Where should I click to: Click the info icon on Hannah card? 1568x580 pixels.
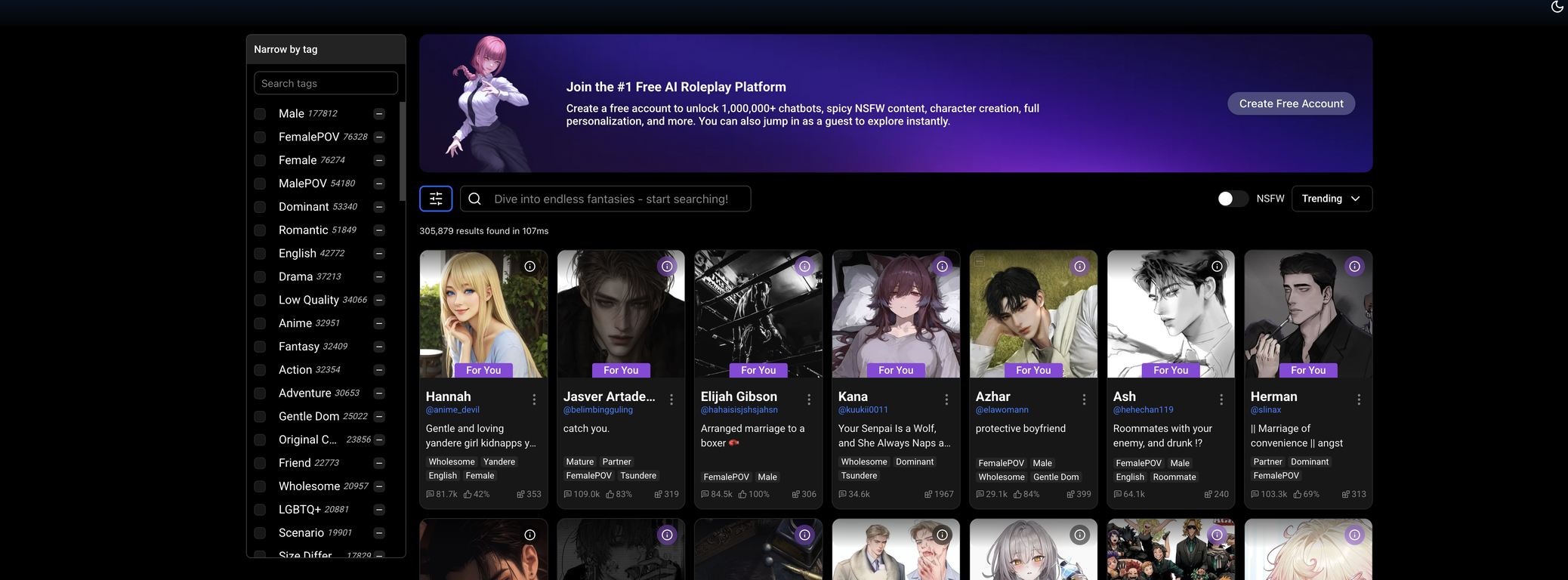coord(530,267)
